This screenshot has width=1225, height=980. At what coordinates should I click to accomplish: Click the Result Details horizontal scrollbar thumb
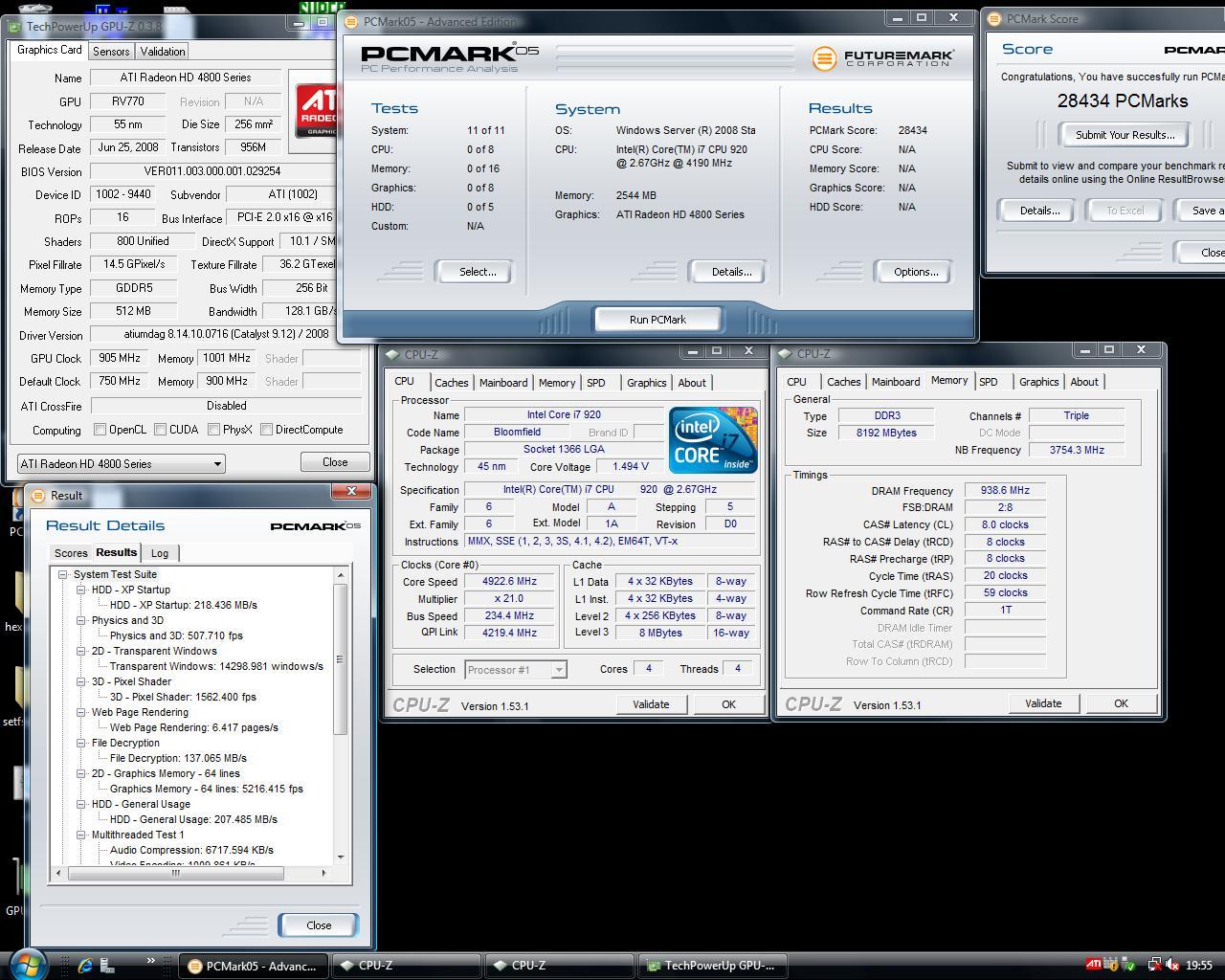tap(175, 873)
